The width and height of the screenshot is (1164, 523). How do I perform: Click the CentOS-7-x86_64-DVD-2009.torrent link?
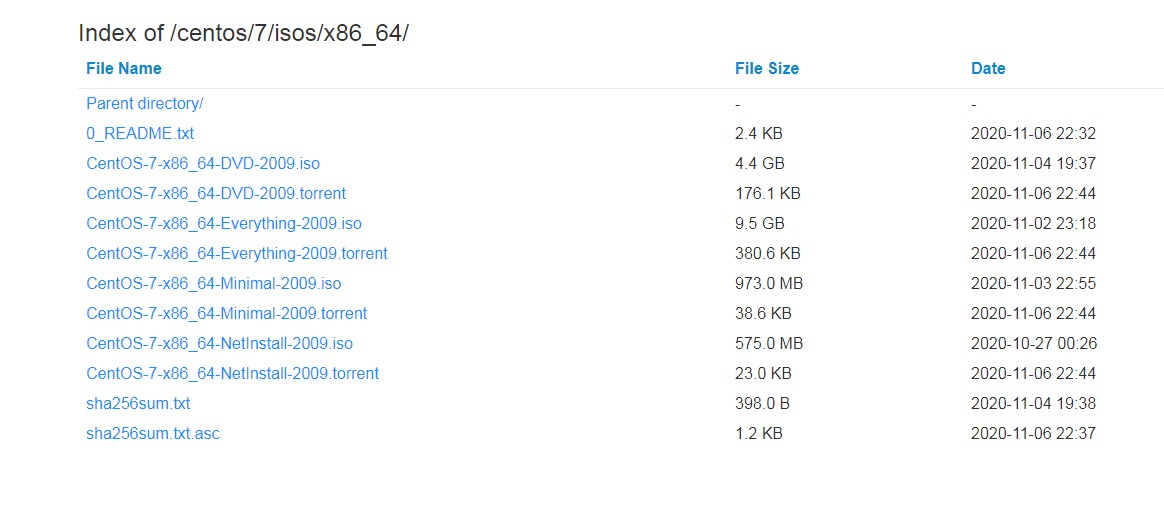pos(216,194)
